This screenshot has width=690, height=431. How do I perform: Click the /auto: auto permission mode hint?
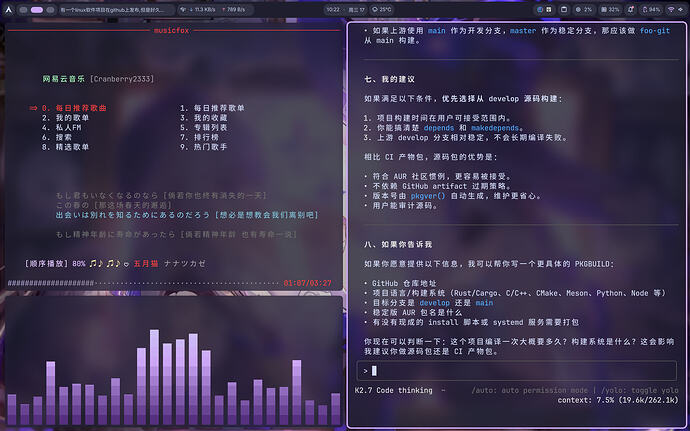tap(529, 390)
